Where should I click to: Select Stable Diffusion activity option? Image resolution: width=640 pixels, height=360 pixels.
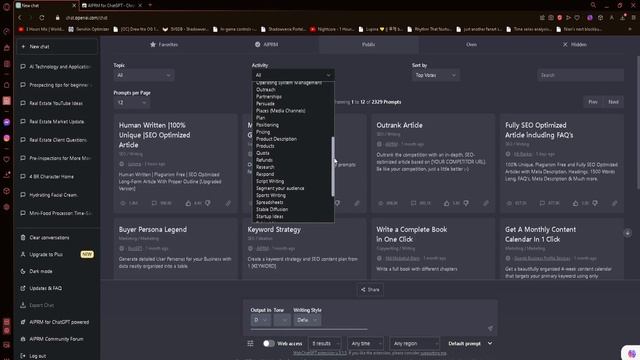coord(272,209)
